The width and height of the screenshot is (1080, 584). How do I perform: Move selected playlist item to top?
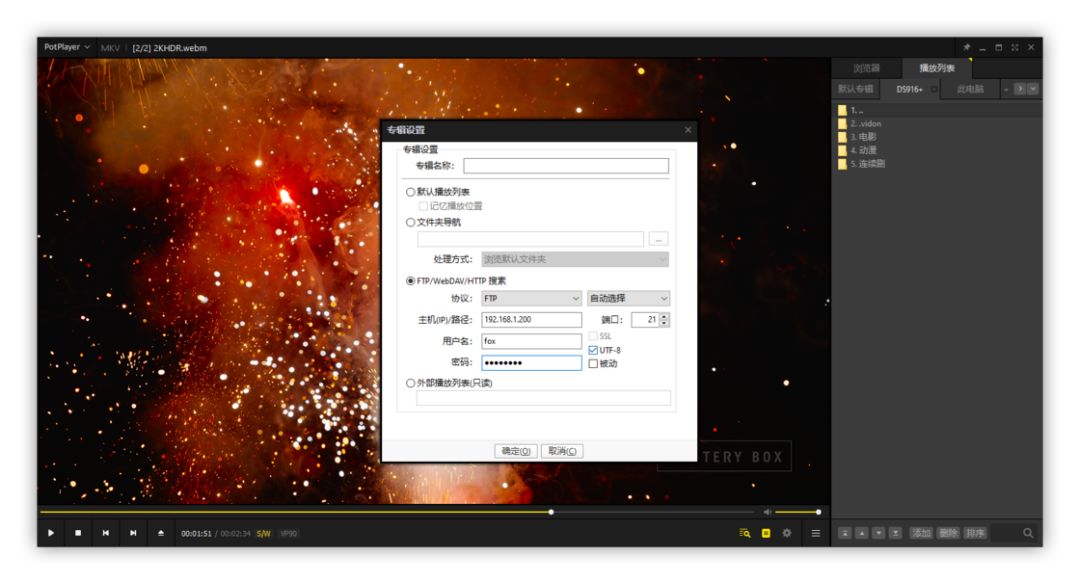tap(846, 533)
